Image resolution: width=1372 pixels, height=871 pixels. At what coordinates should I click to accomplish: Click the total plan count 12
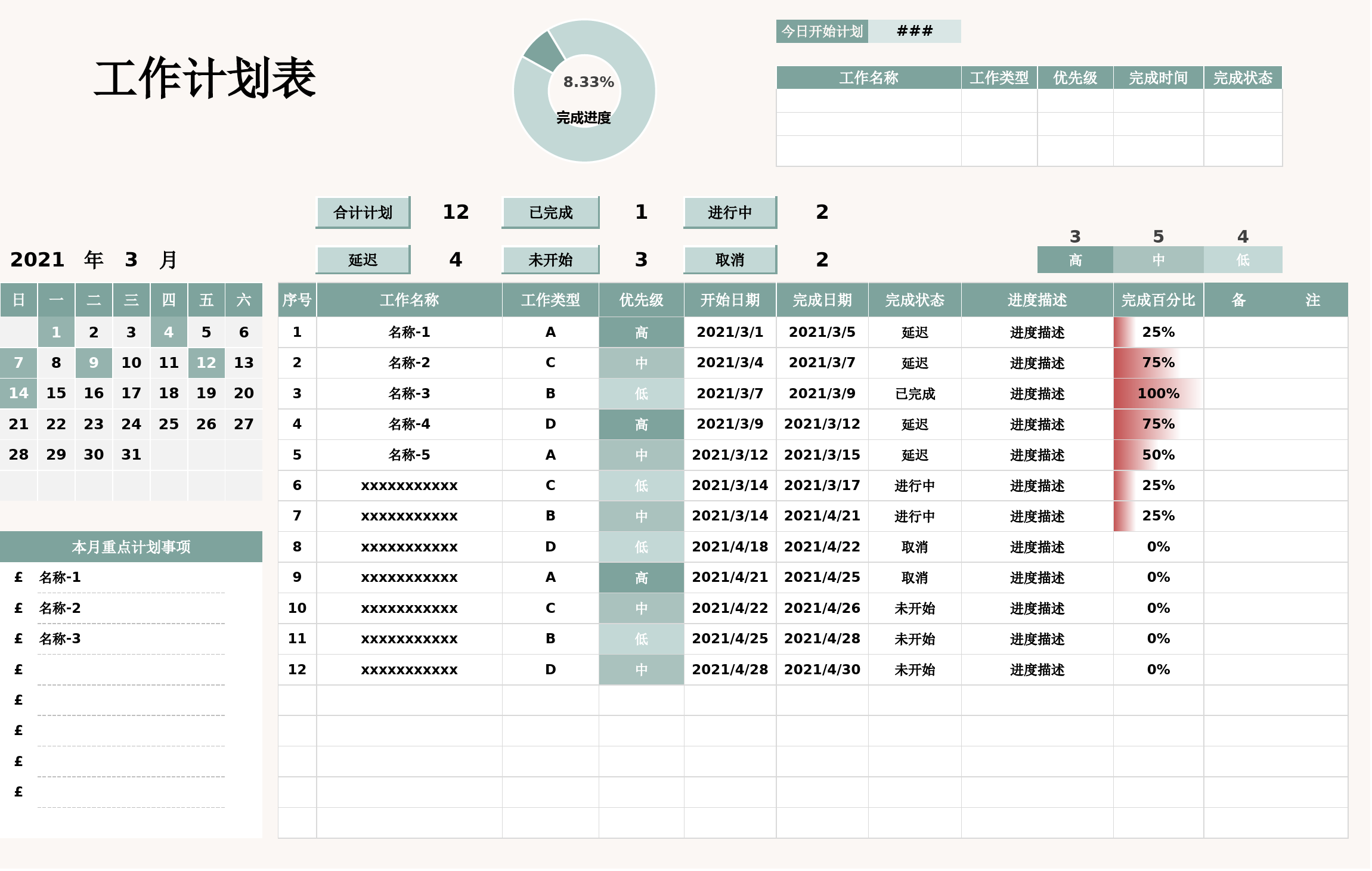[456, 212]
